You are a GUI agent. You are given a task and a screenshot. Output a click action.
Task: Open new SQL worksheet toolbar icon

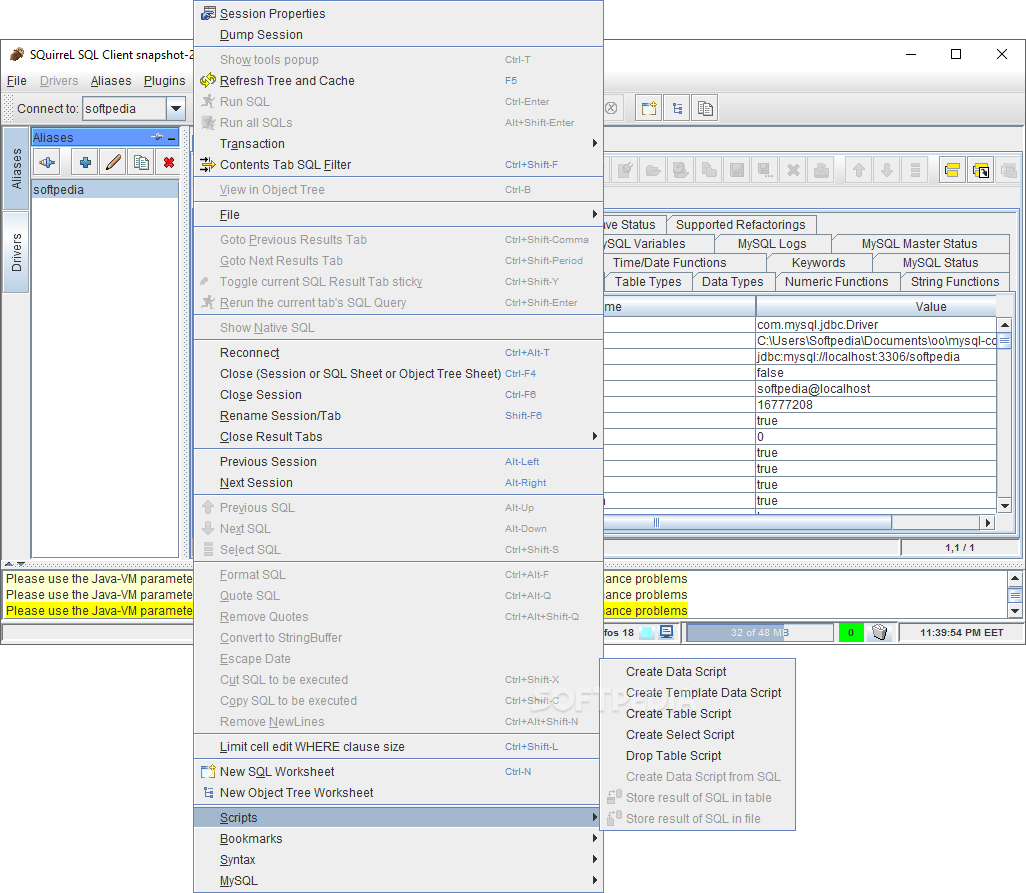point(648,109)
